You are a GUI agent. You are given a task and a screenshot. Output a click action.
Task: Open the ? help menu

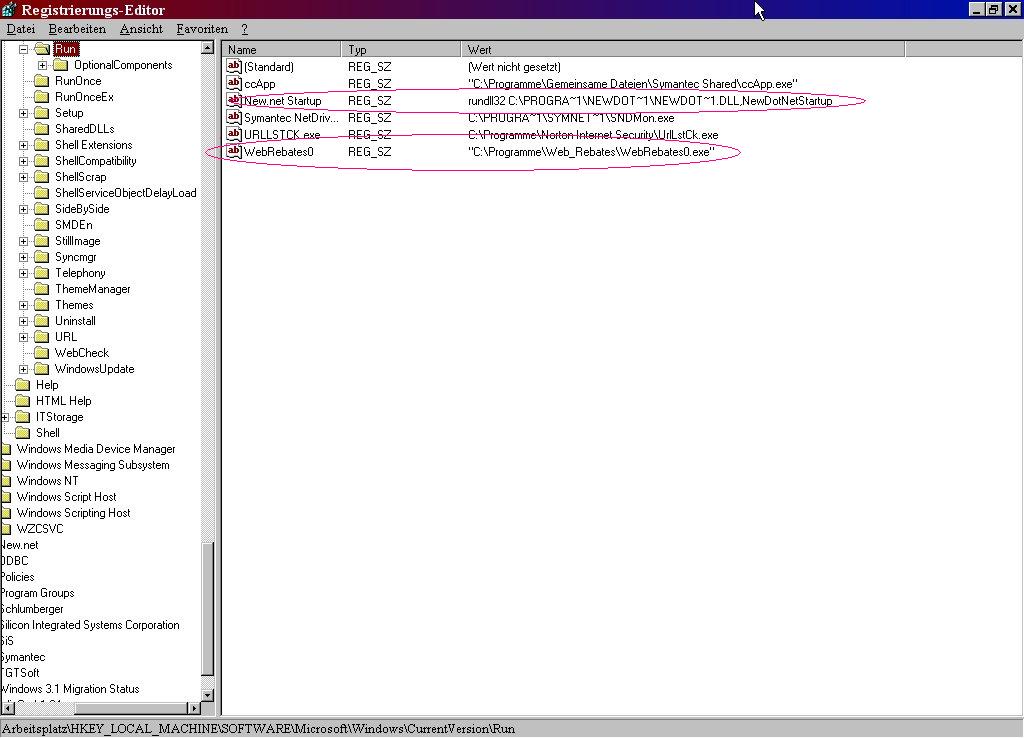tap(244, 29)
